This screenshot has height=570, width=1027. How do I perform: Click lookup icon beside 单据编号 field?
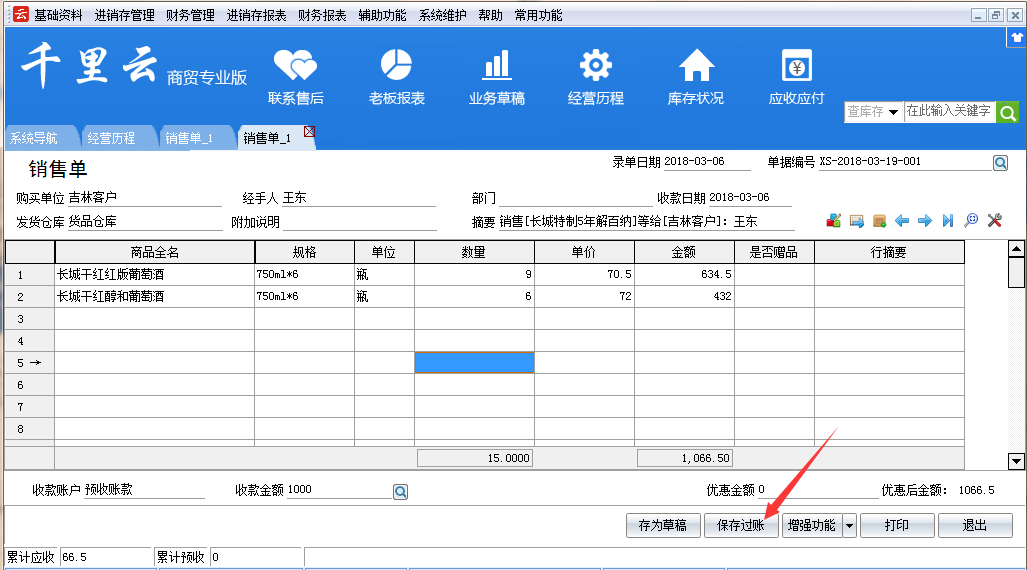pos(1000,163)
